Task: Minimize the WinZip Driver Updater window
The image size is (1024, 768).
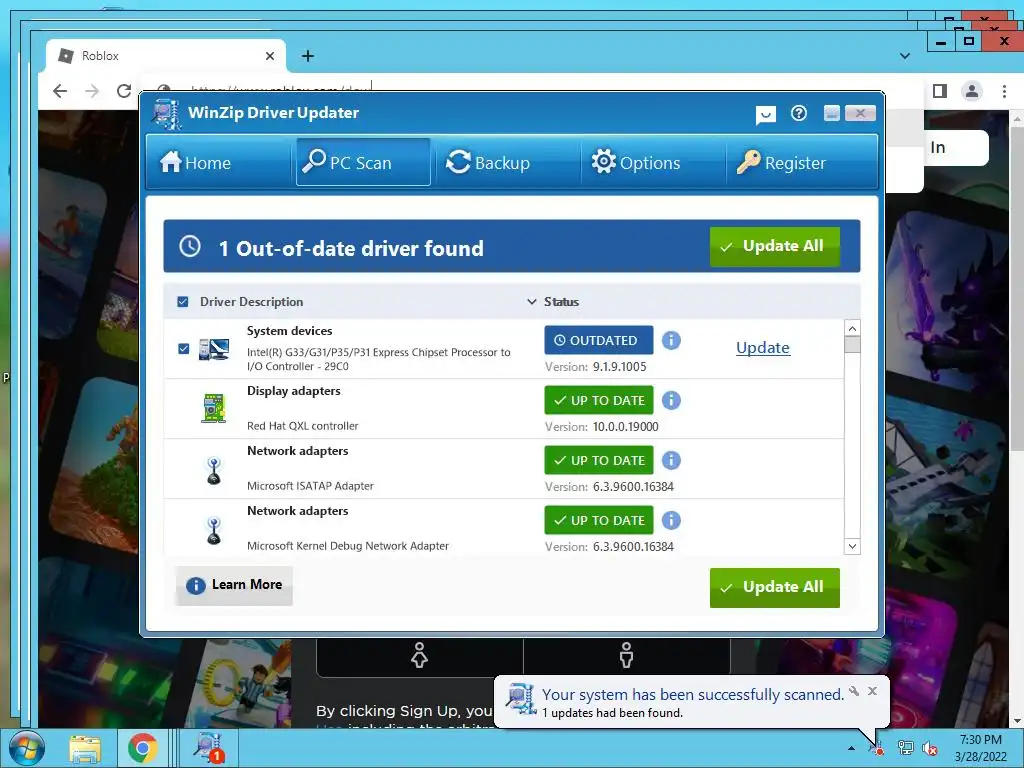Action: coord(832,113)
